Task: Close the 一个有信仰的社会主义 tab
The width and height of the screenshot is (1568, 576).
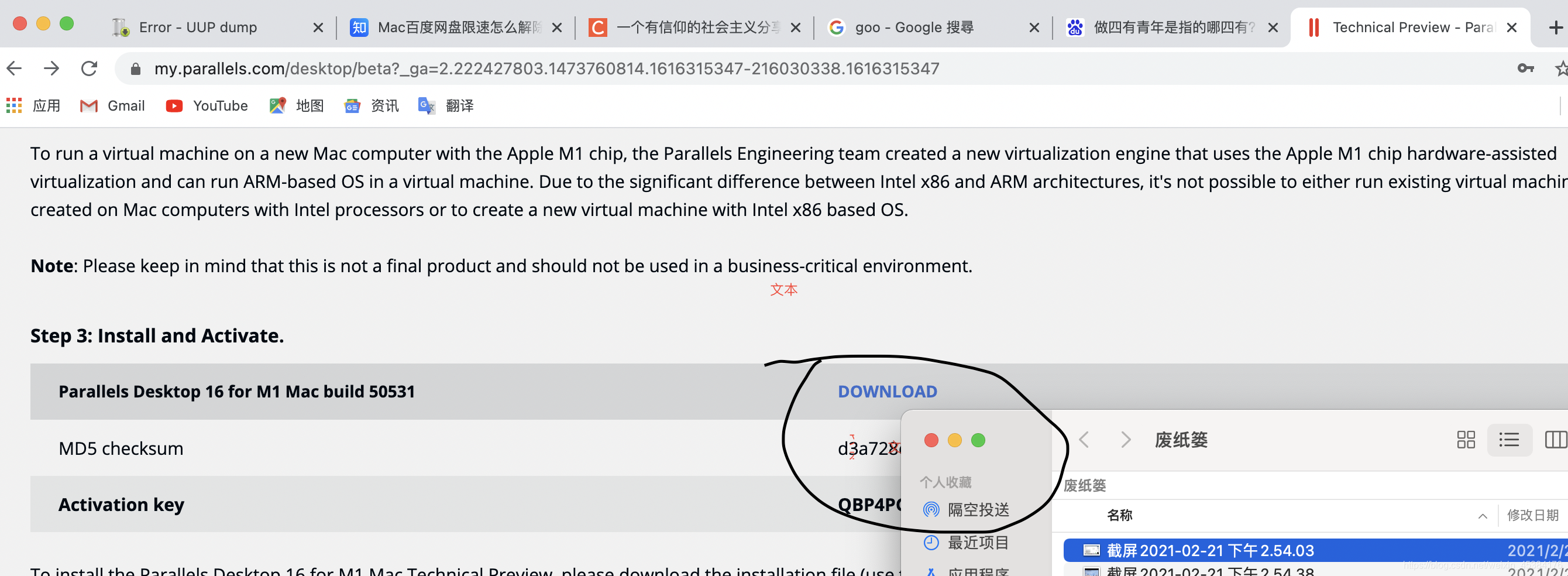Action: [x=795, y=28]
